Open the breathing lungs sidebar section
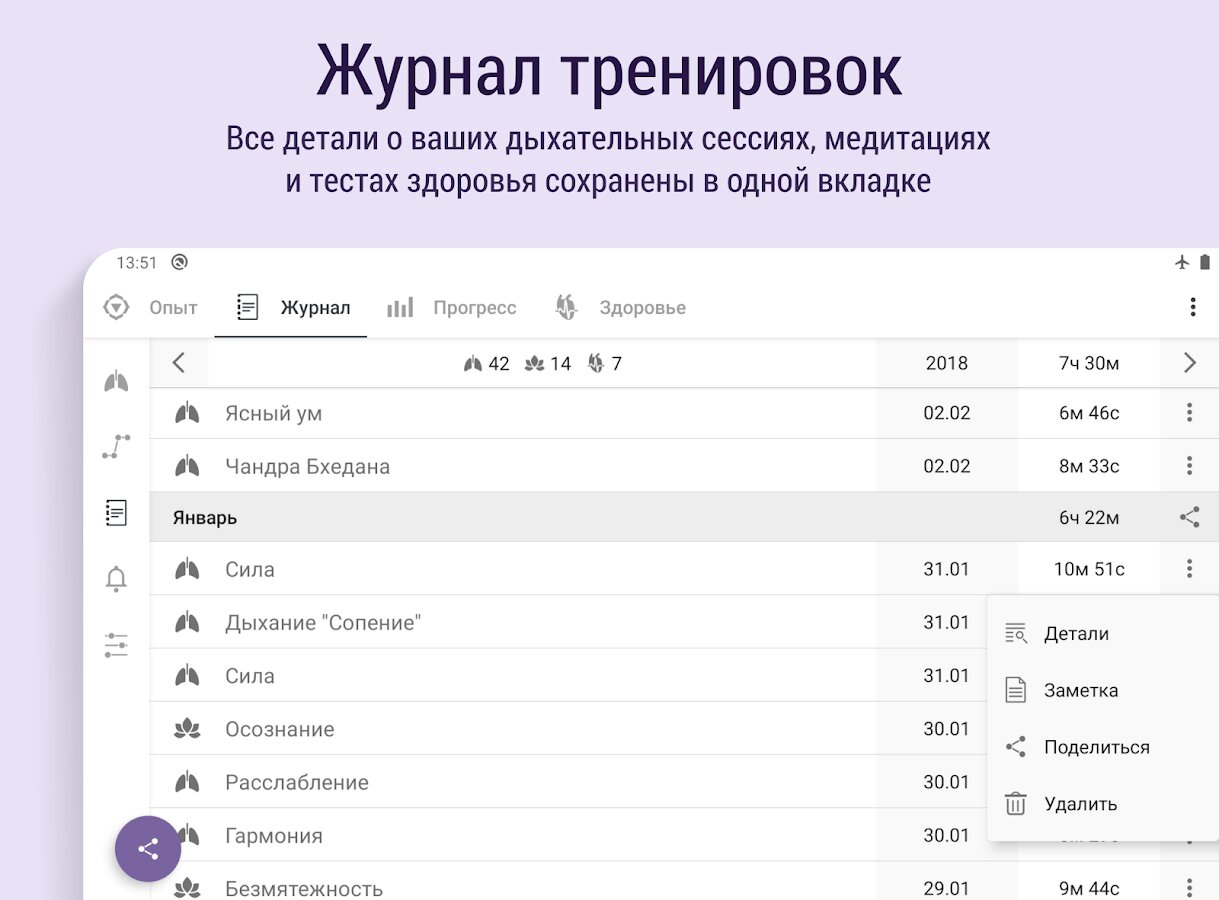Screen dimensions: 1219x900 point(116,381)
